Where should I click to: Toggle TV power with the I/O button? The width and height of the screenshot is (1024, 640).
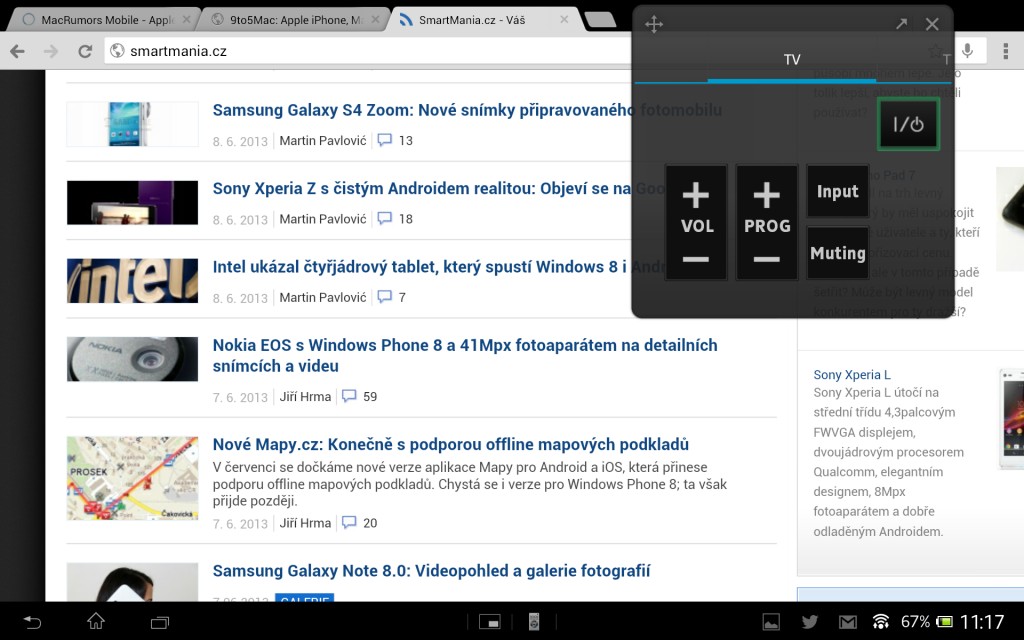pos(908,124)
